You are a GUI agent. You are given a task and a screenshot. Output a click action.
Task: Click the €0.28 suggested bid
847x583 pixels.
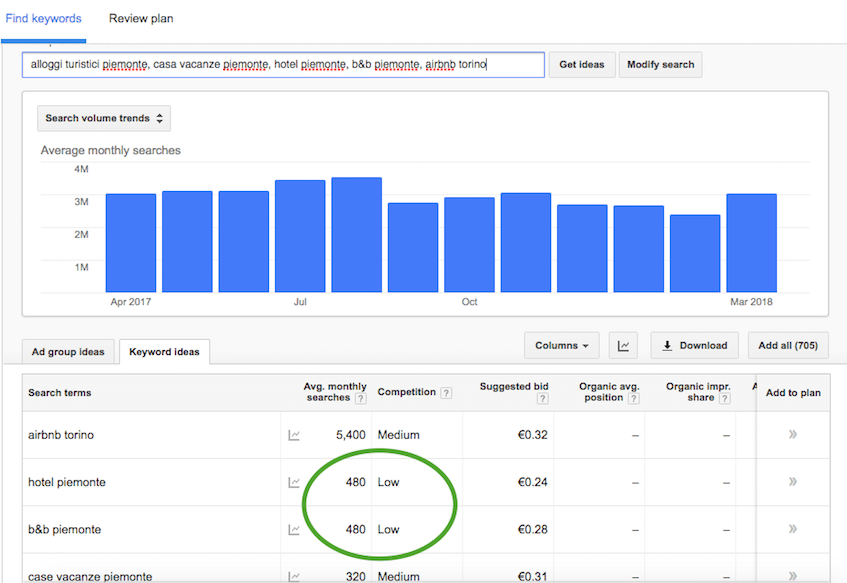pos(533,530)
